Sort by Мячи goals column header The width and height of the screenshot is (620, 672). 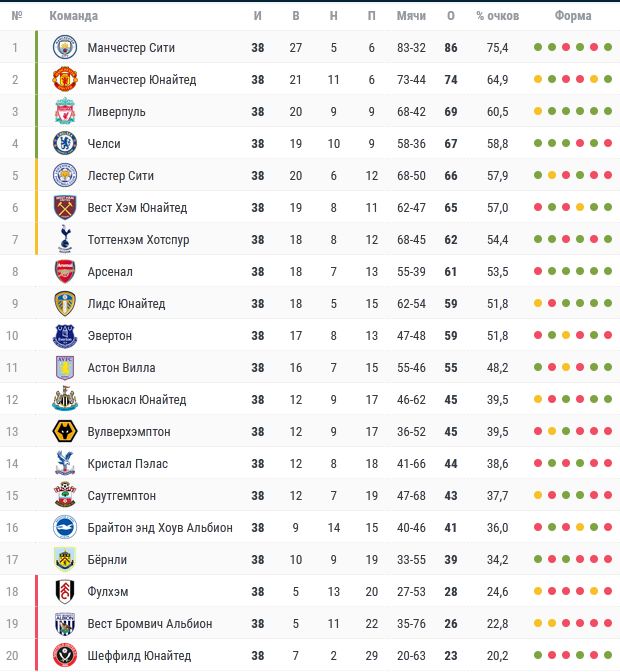411,16
